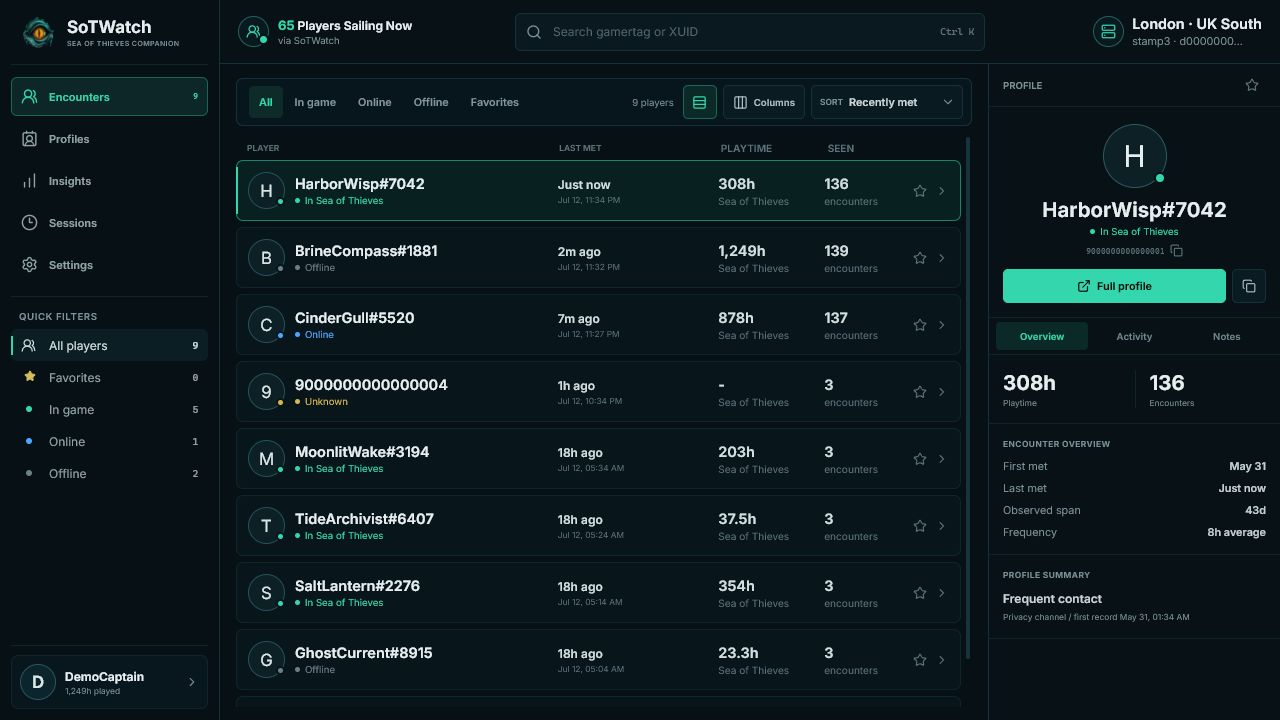The image size is (1280, 720).
Task: Click the H avatar in the profile panel
Action: click(x=1134, y=156)
